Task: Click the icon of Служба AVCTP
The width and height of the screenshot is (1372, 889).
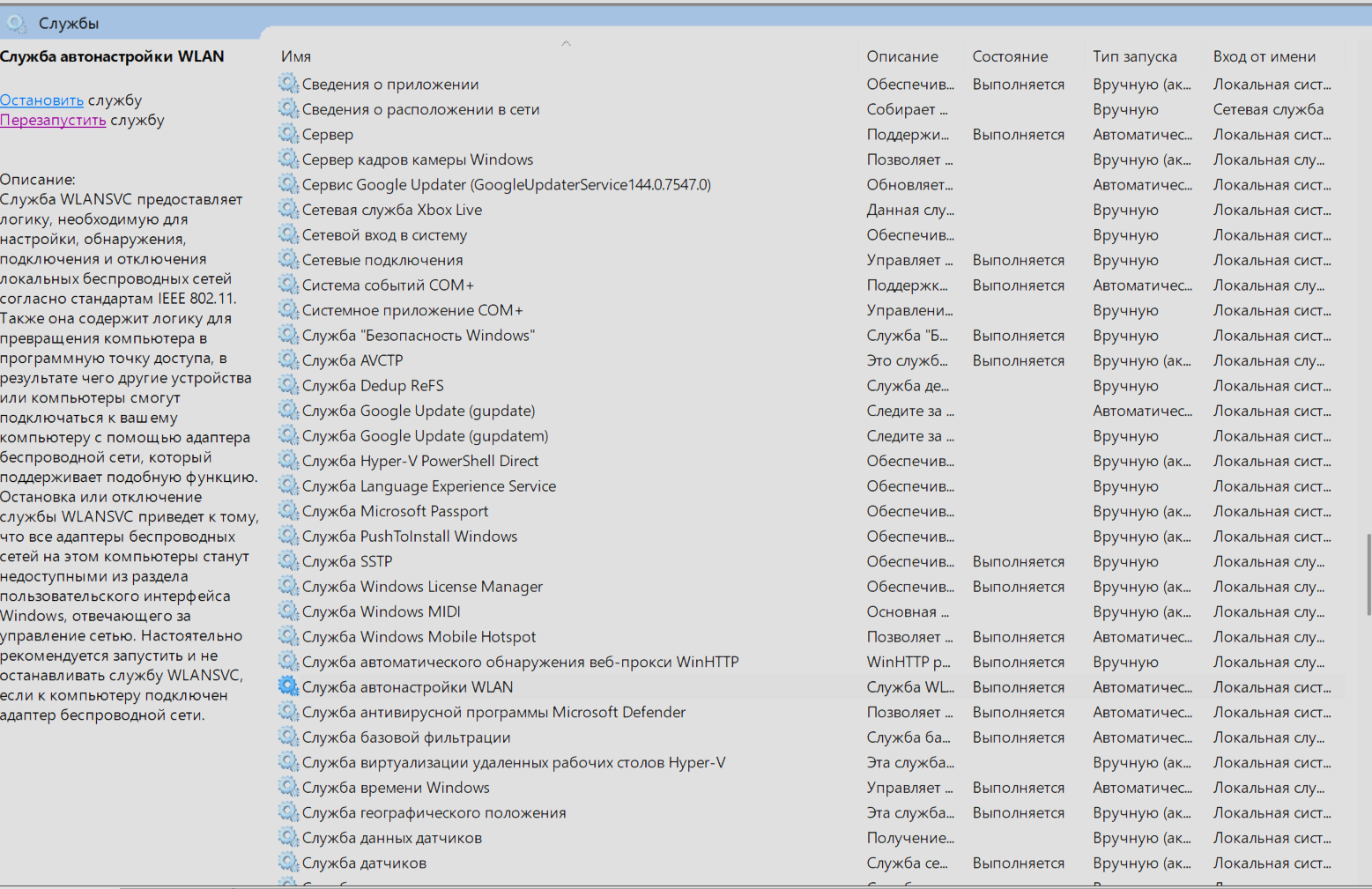Action: [288, 360]
